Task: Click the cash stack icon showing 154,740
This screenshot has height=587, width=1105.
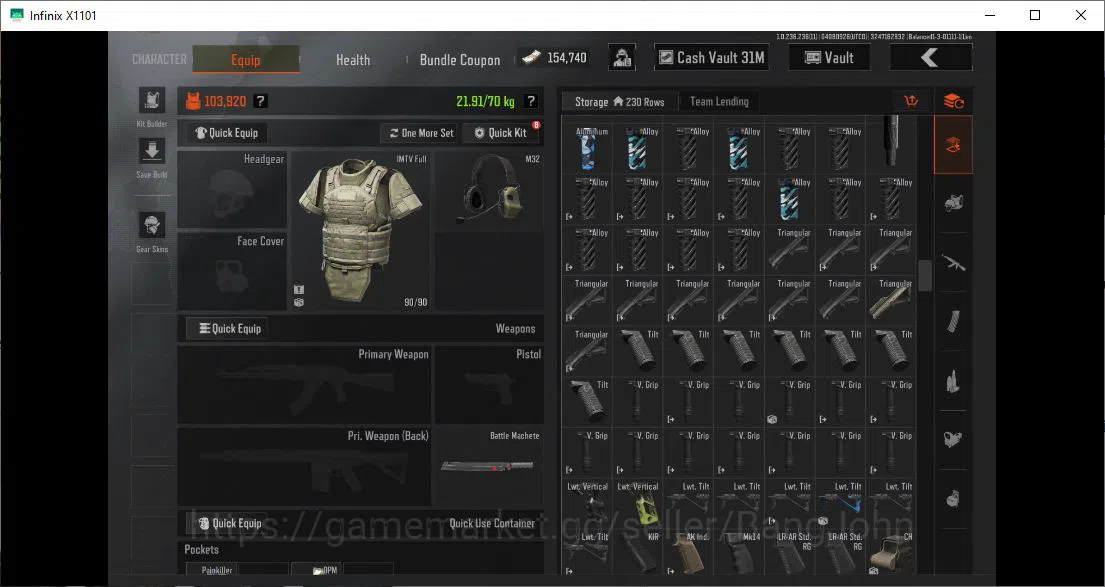Action: [x=531, y=58]
